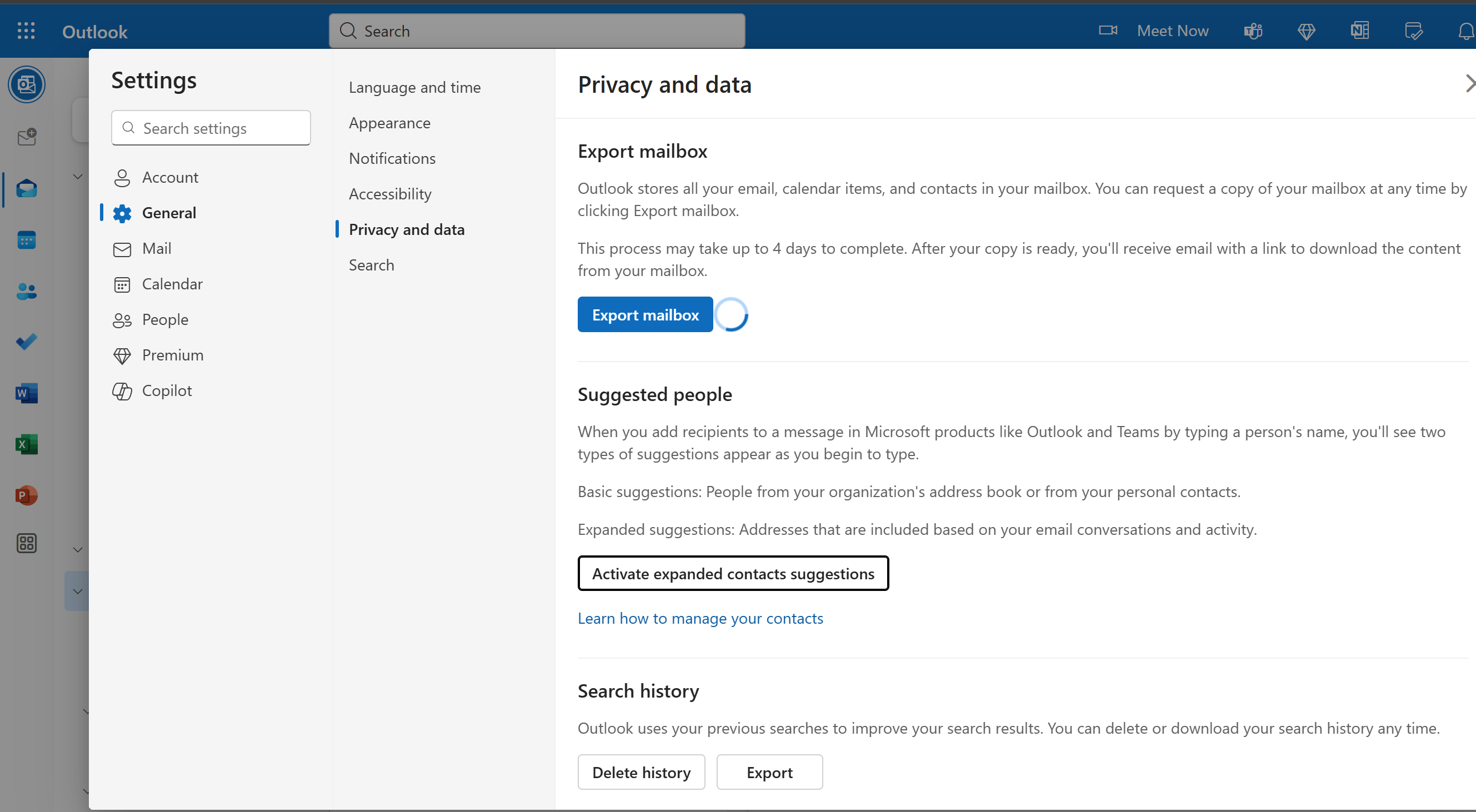Image resolution: width=1476 pixels, height=812 pixels.
Task: Click Meet Now text in header
Action: click(1172, 31)
